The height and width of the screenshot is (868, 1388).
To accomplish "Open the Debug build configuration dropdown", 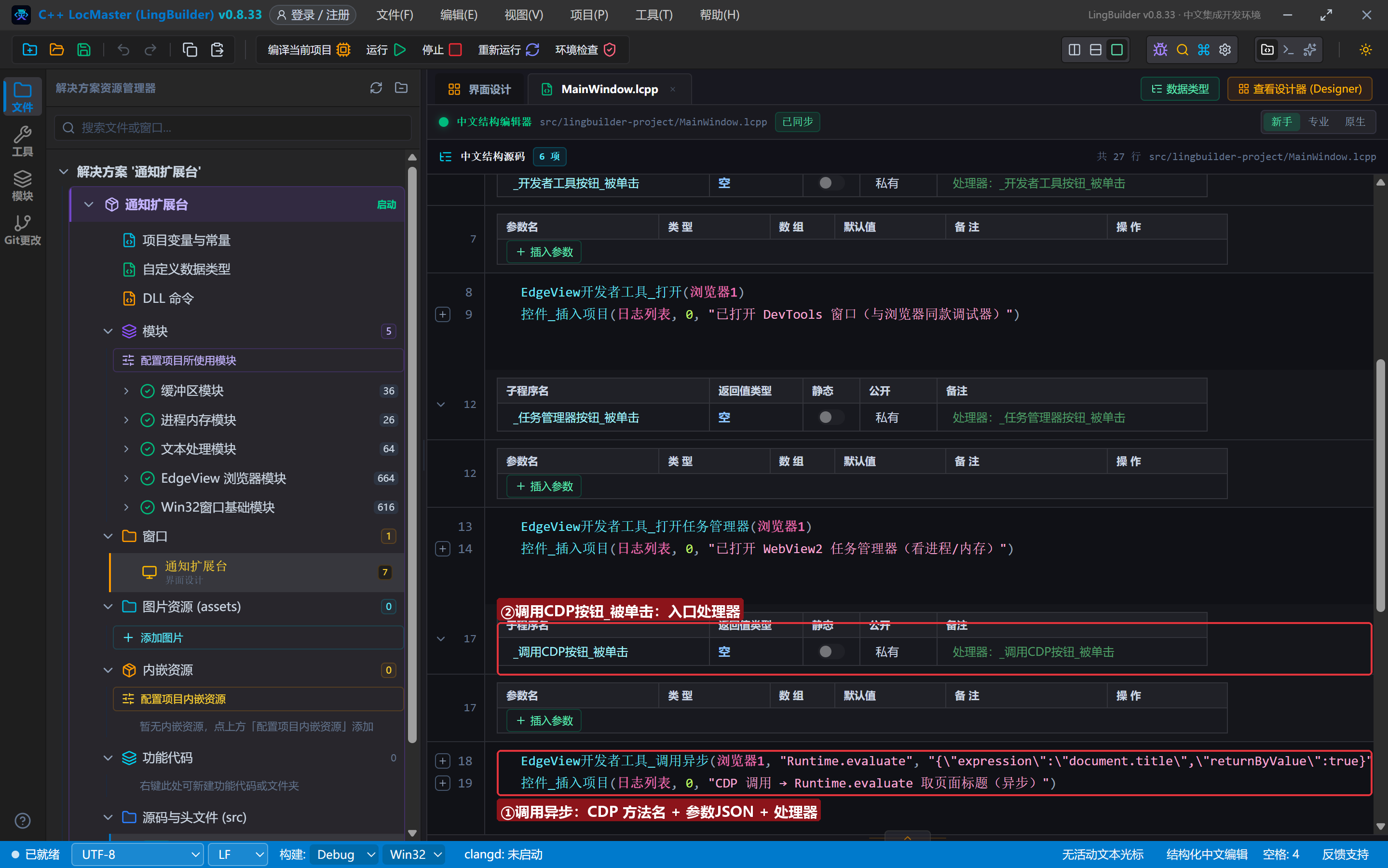I will point(343,854).
